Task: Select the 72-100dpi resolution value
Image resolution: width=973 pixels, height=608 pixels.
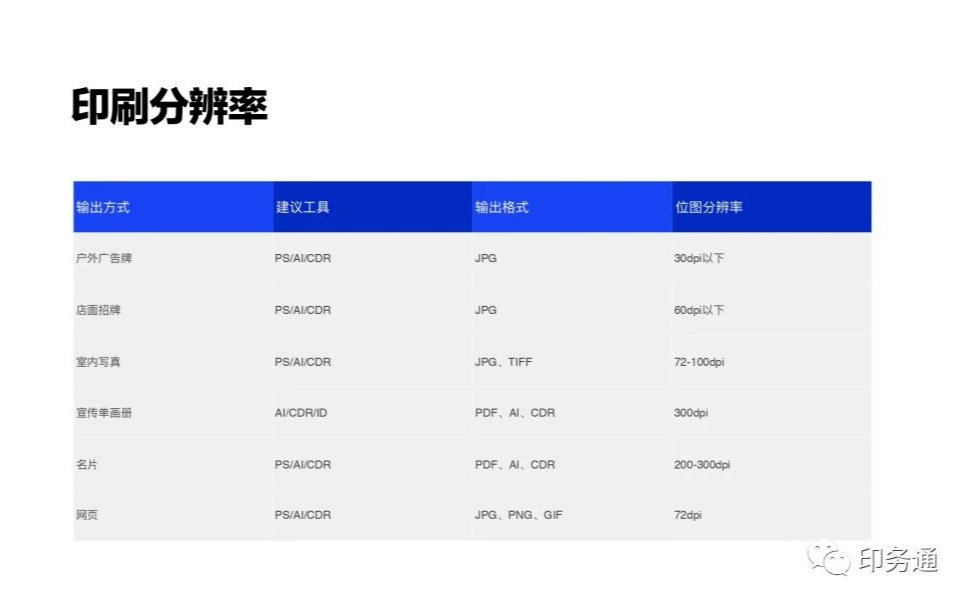Action: click(x=699, y=362)
